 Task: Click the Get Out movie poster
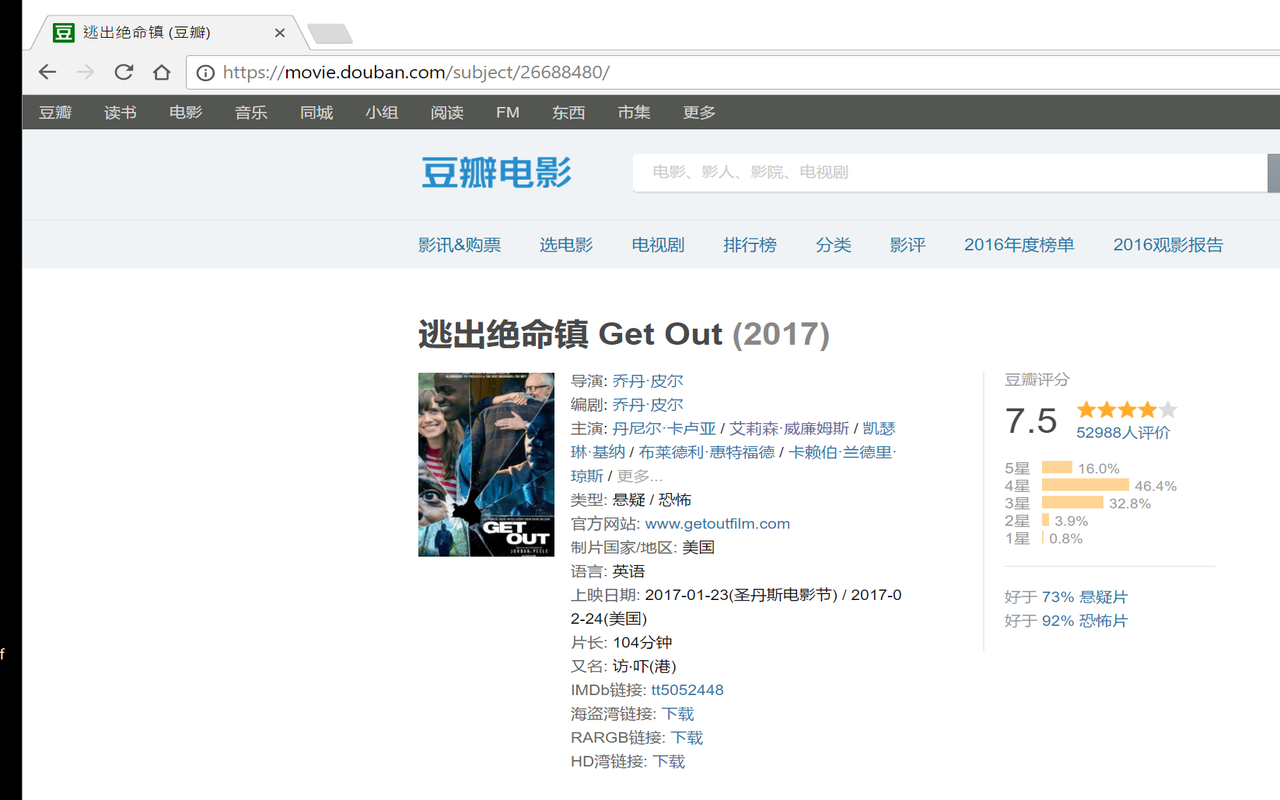click(x=486, y=464)
